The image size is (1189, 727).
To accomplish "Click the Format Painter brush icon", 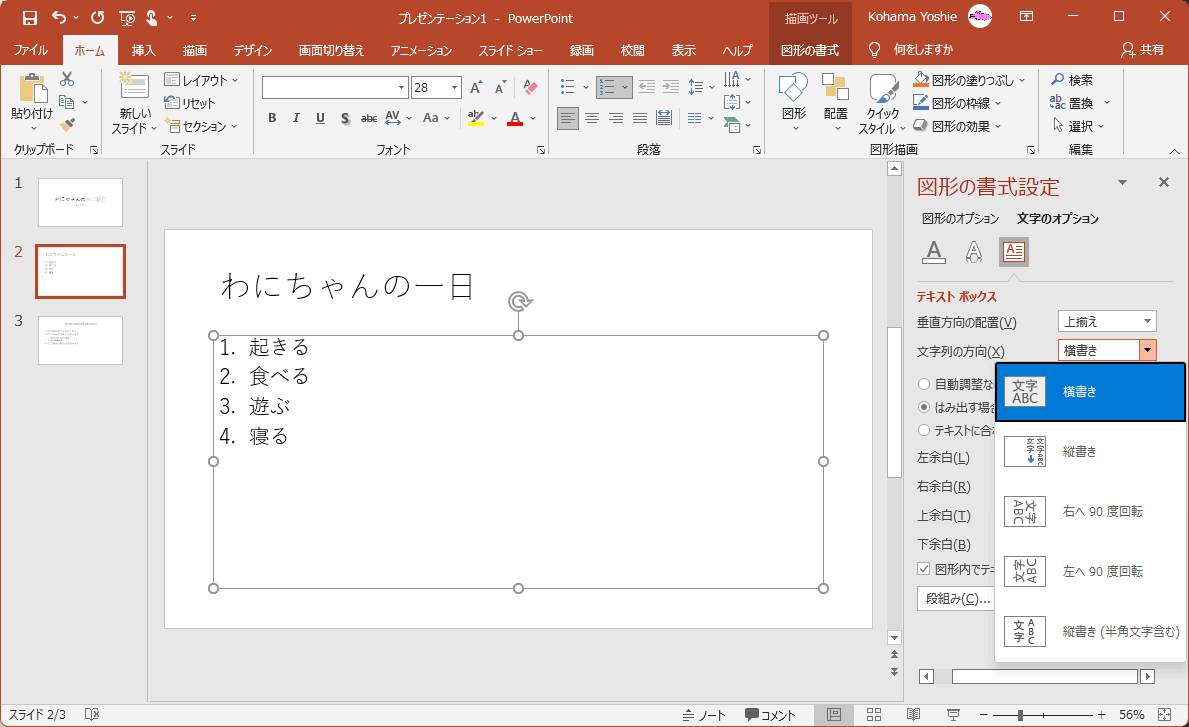I will (x=67, y=125).
